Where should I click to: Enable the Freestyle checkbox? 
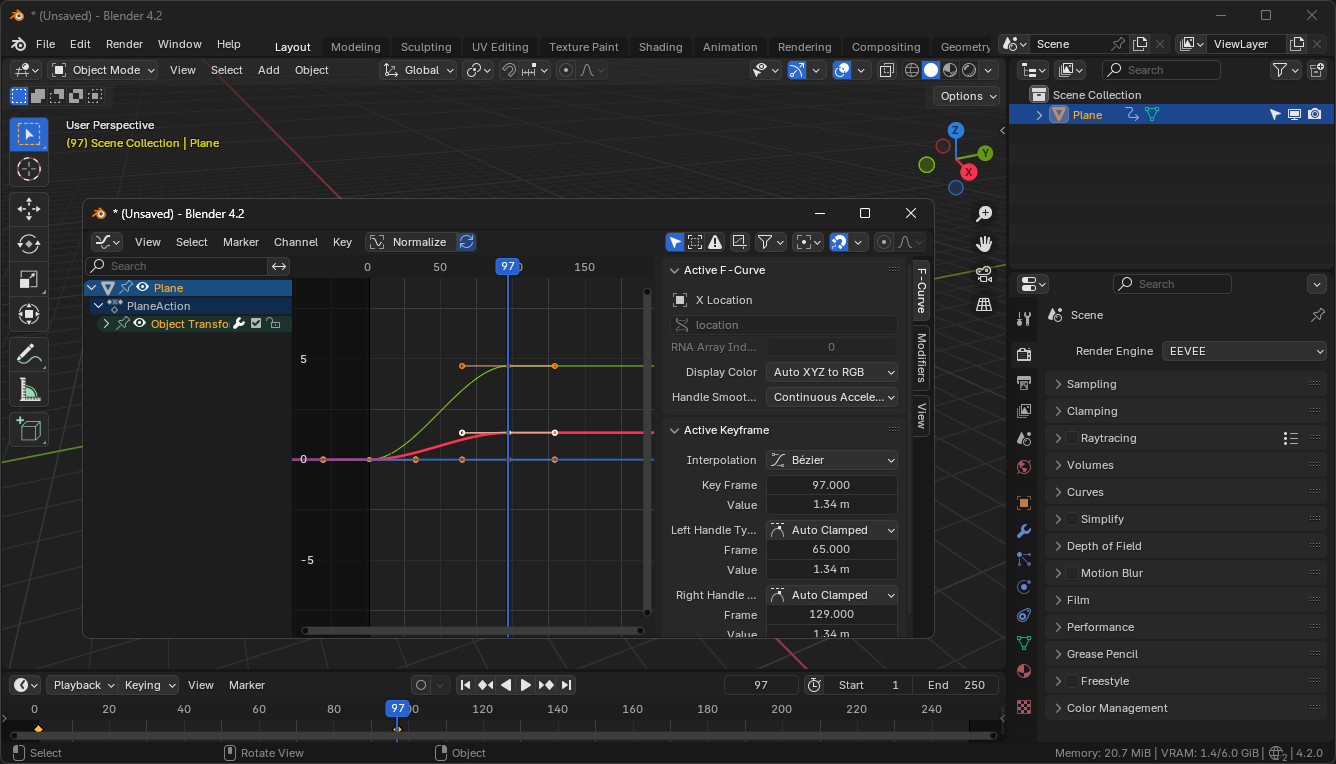coord(1072,681)
